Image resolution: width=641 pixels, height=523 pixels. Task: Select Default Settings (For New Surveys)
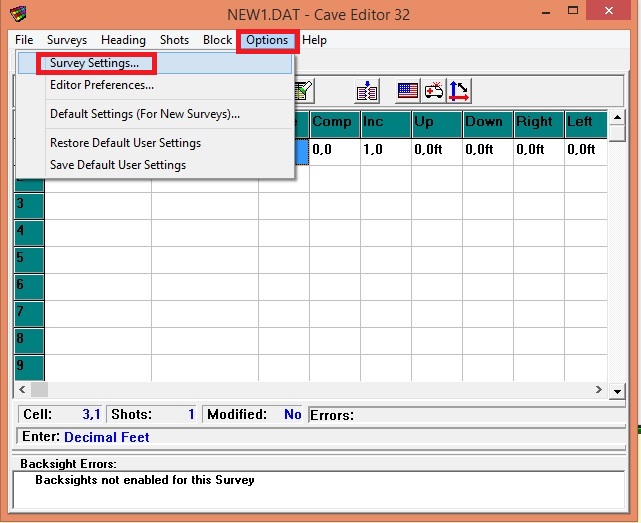(145, 114)
